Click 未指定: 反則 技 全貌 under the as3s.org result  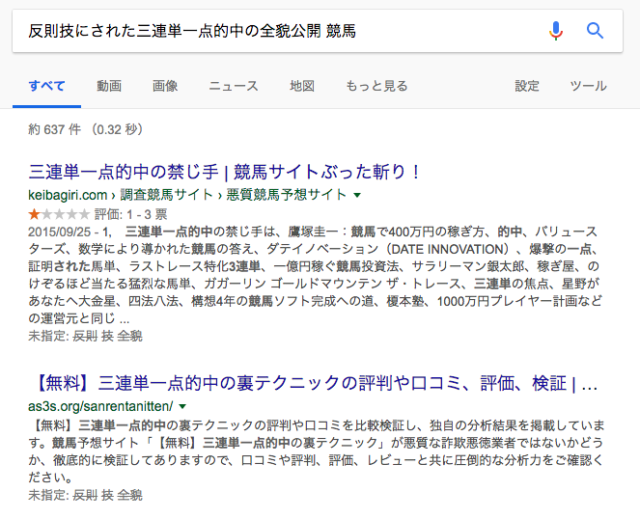tap(85, 495)
